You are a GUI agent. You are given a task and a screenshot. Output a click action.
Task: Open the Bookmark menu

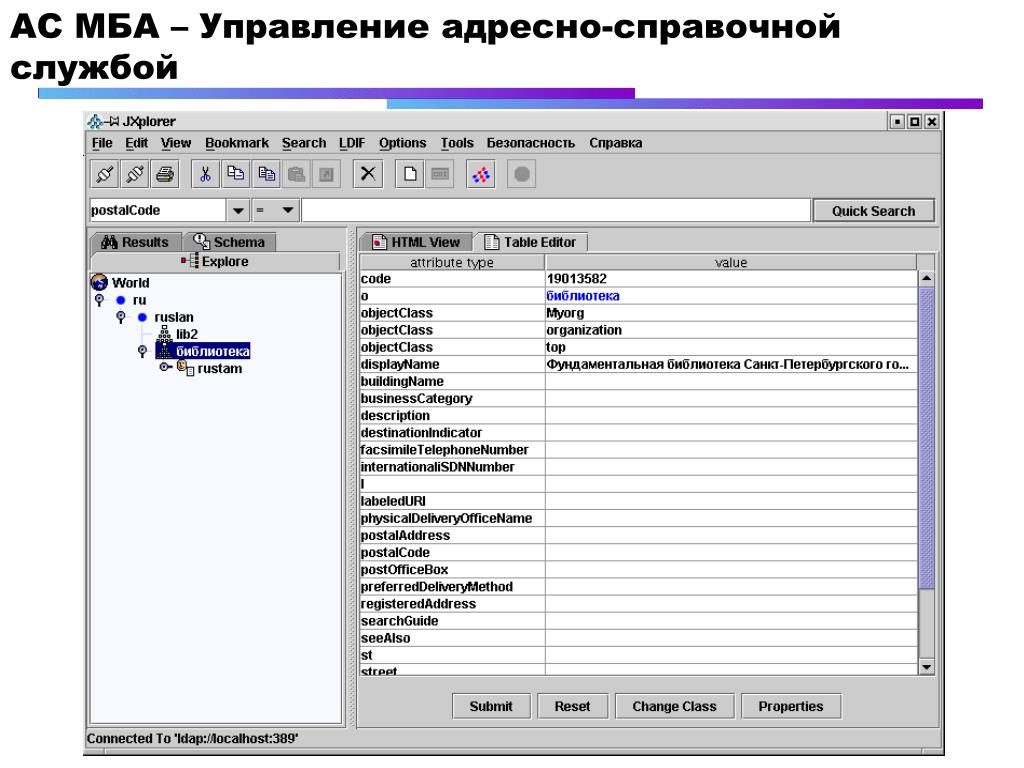236,143
